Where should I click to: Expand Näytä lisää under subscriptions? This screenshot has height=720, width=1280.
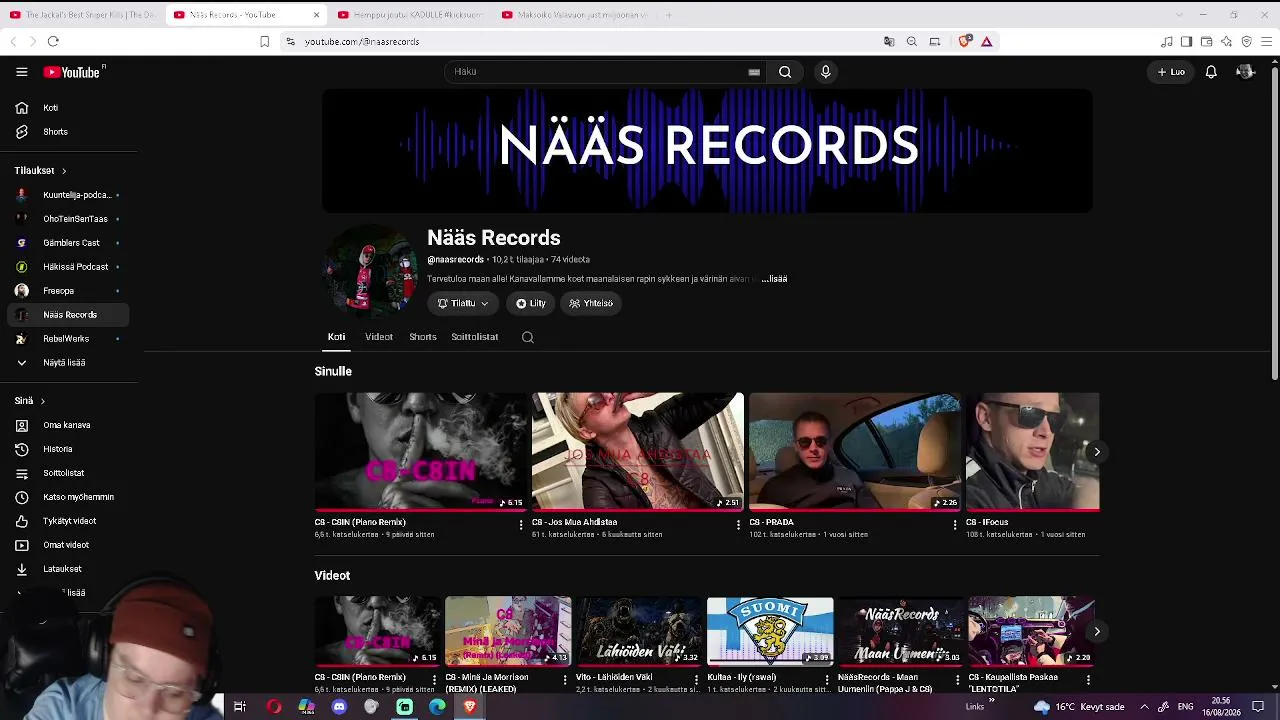(x=68, y=363)
